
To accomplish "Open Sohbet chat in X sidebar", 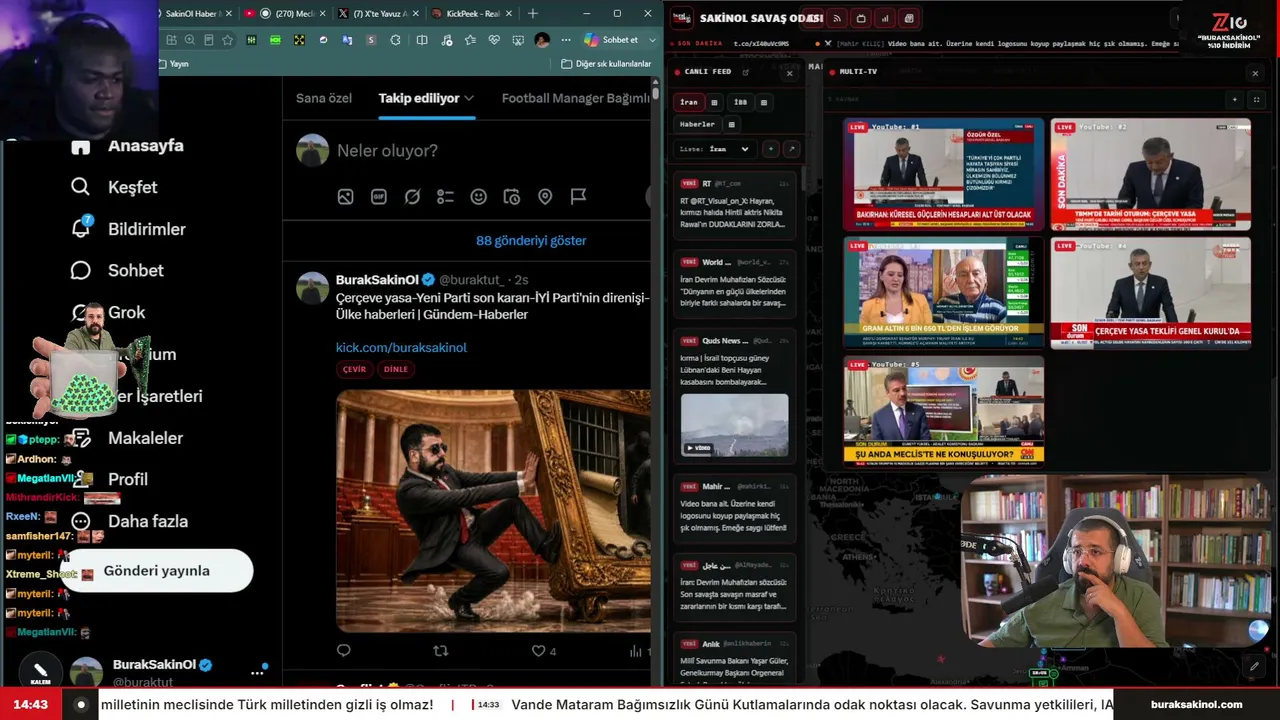I will tap(117, 270).
